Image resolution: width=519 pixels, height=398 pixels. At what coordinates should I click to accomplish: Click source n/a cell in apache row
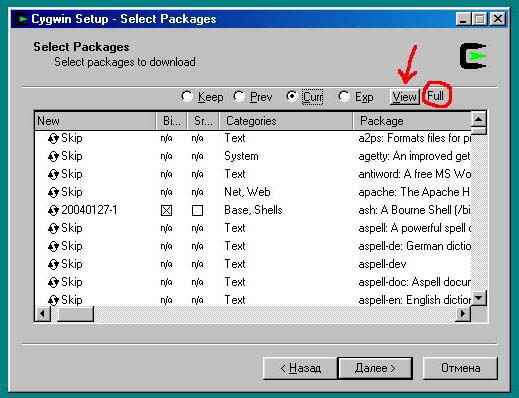pyautogui.click(x=197, y=192)
